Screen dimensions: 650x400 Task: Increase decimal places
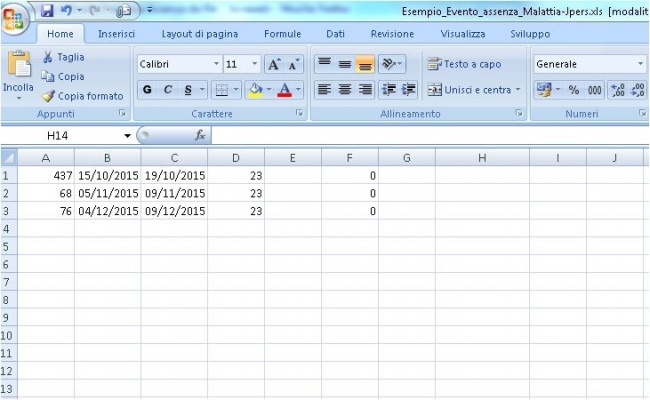[618, 90]
